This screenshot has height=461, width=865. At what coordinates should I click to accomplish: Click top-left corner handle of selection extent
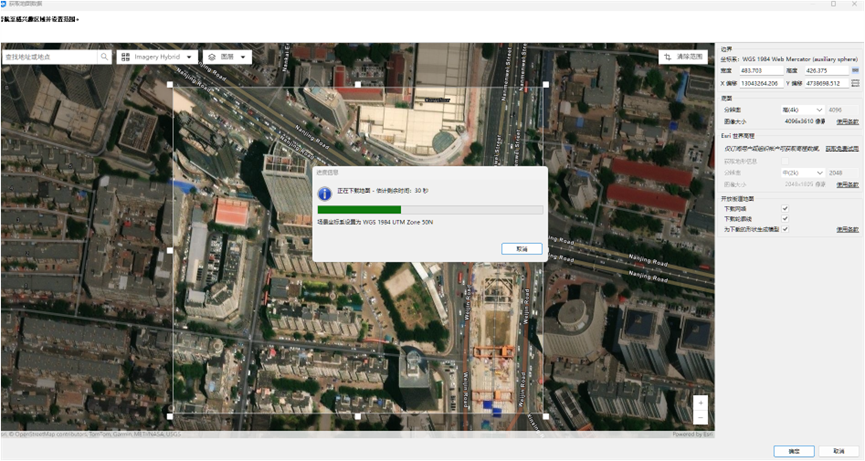point(170,84)
